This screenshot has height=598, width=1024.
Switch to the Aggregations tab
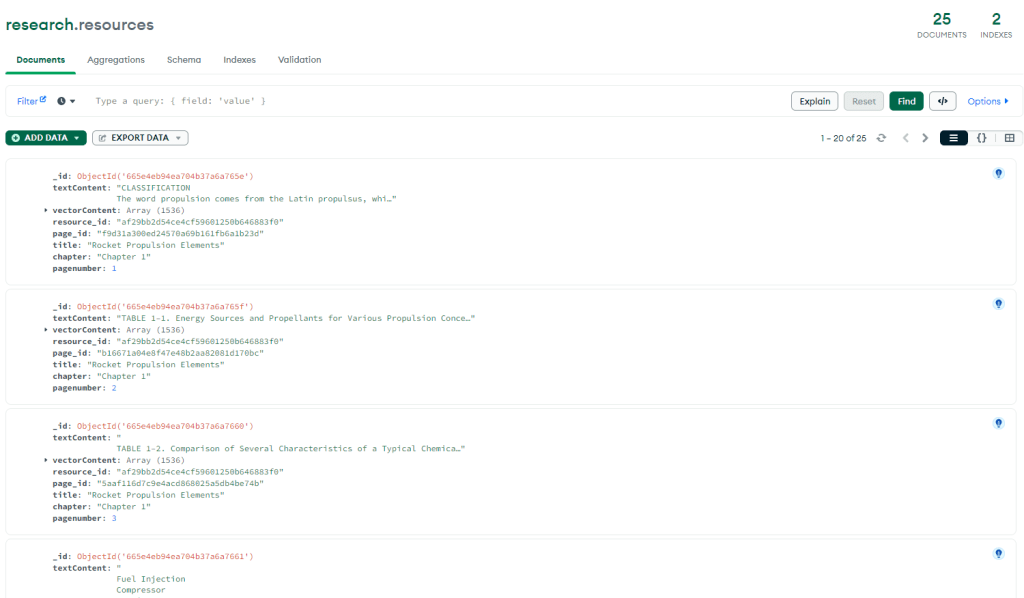point(116,60)
